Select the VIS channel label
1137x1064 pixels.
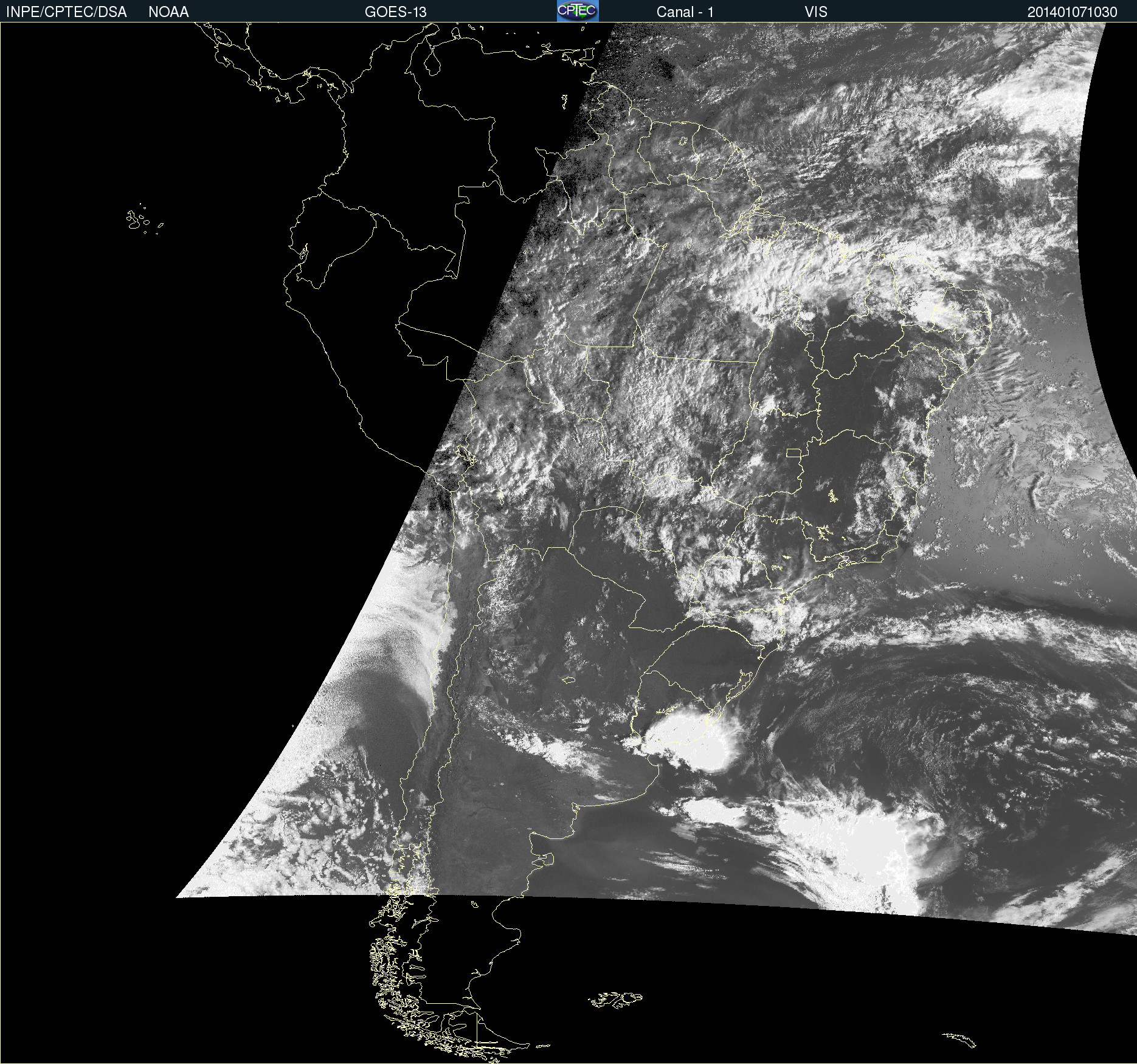816,12
